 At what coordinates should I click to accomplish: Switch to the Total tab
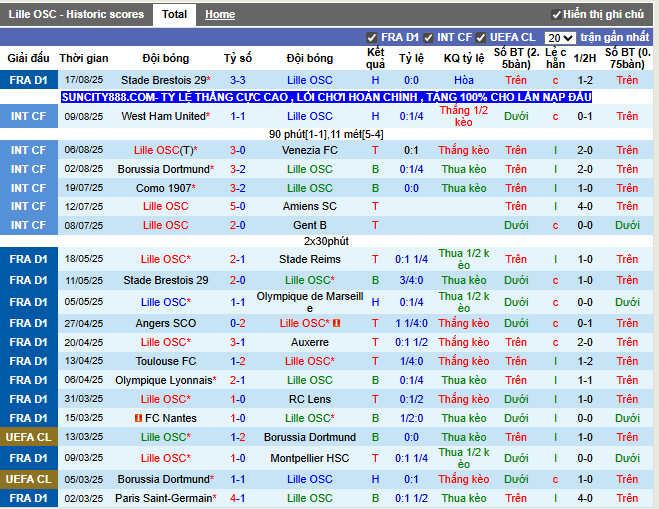[x=174, y=15]
